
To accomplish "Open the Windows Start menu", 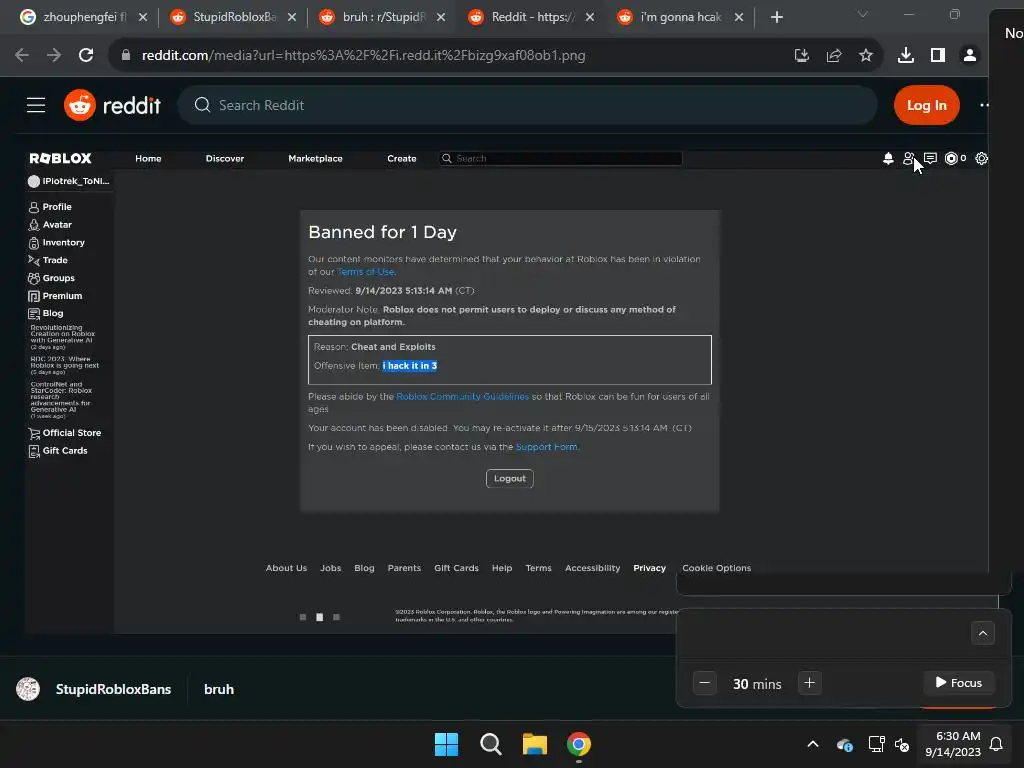I will click(447, 744).
